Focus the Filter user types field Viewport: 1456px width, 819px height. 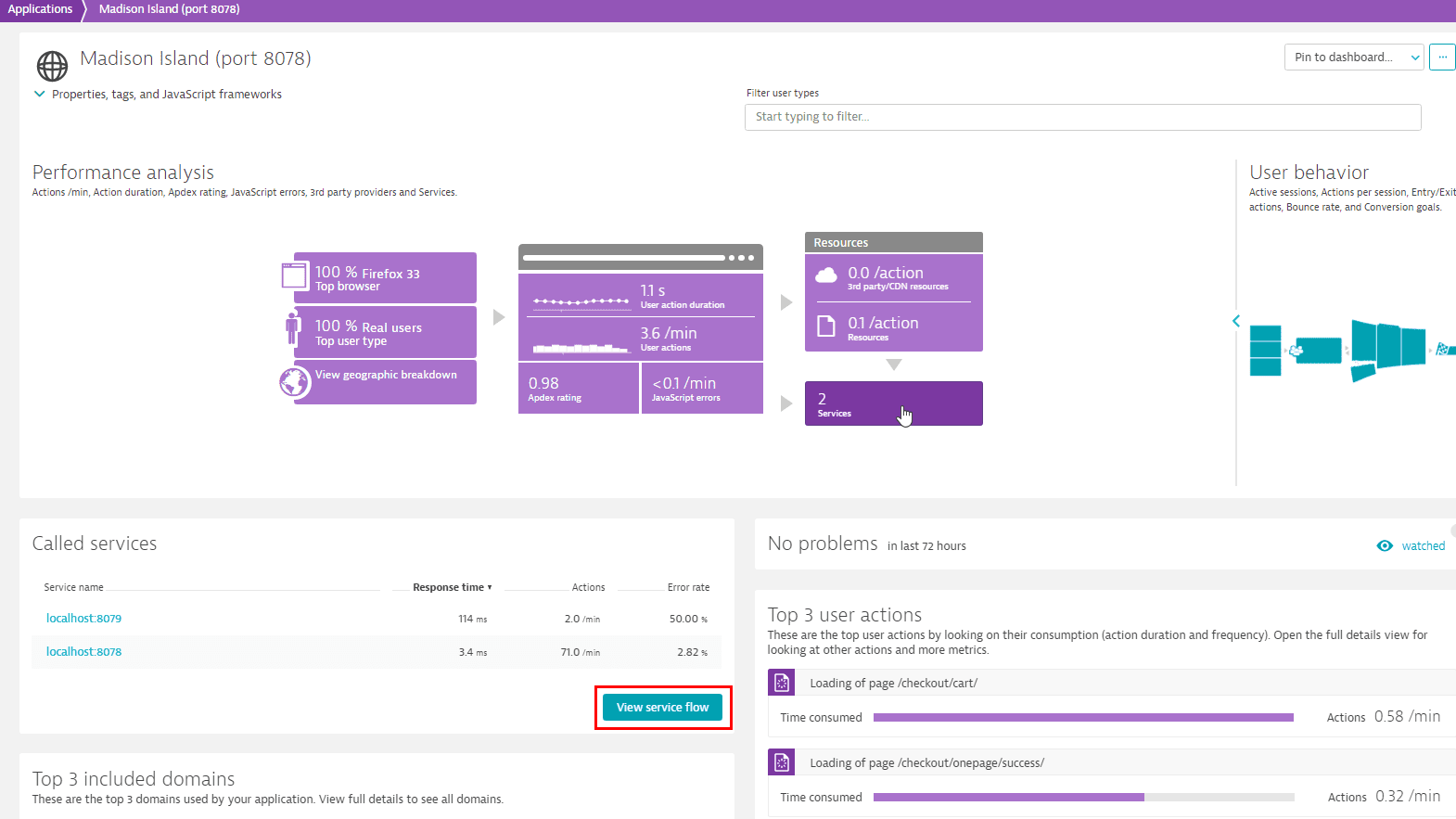click(x=1082, y=117)
